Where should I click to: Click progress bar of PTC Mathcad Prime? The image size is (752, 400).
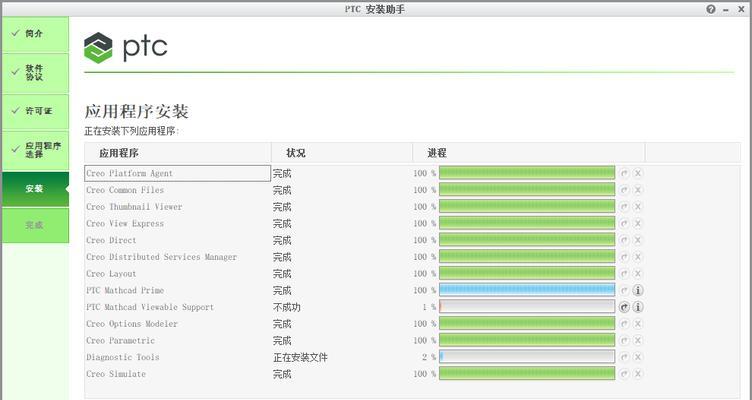tap(527, 290)
